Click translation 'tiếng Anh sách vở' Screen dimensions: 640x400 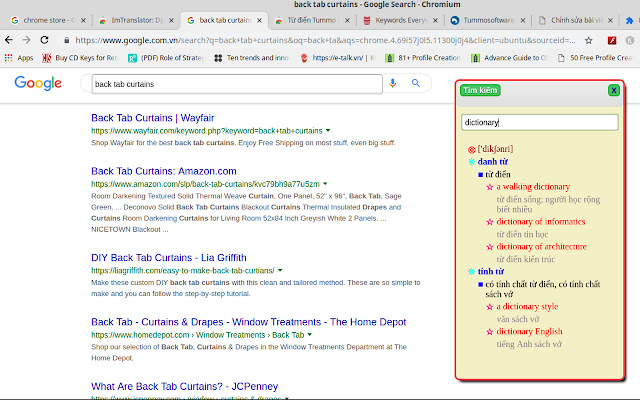click(529, 344)
